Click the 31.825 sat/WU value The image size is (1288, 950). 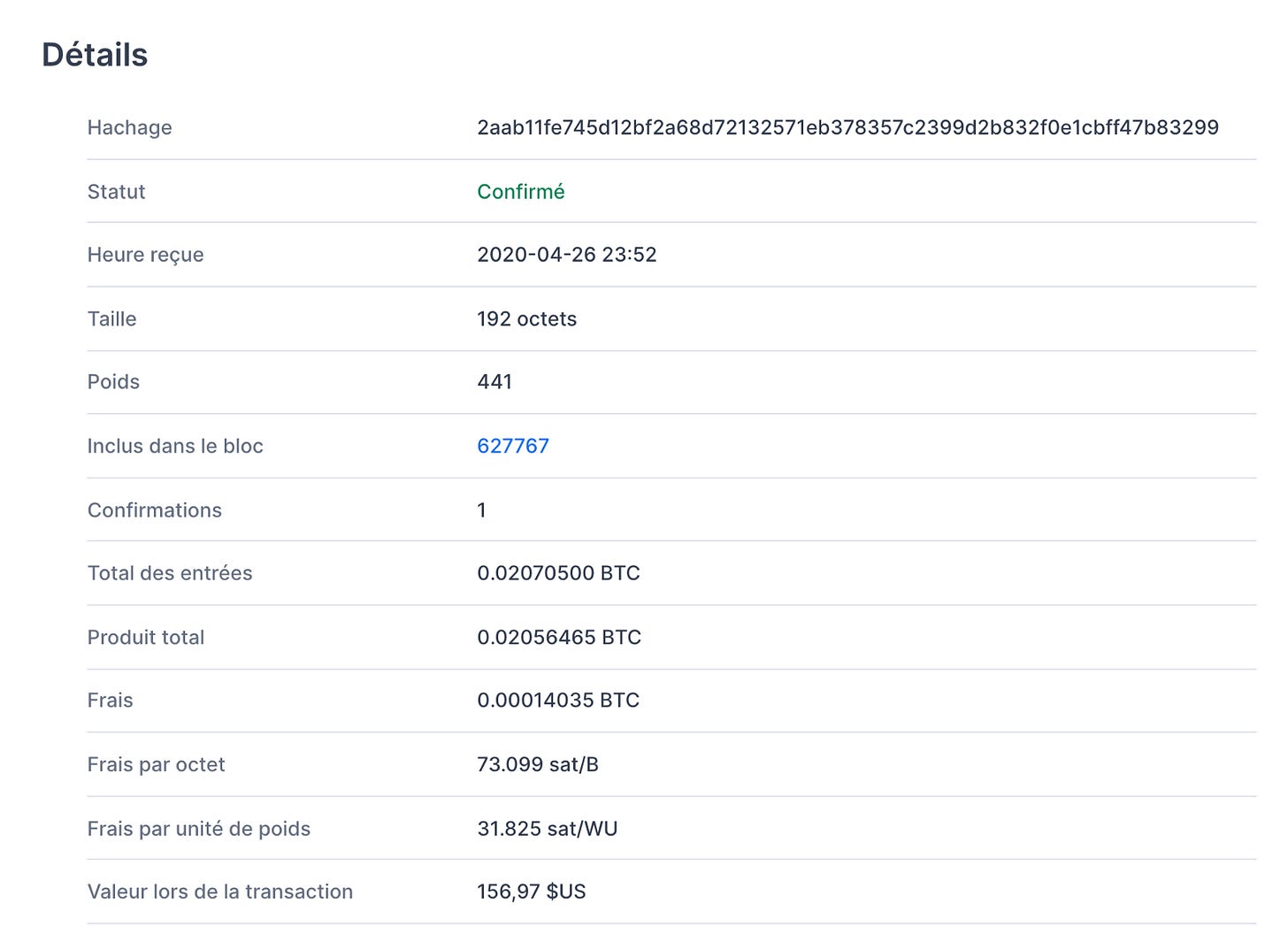pyautogui.click(x=547, y=829)
